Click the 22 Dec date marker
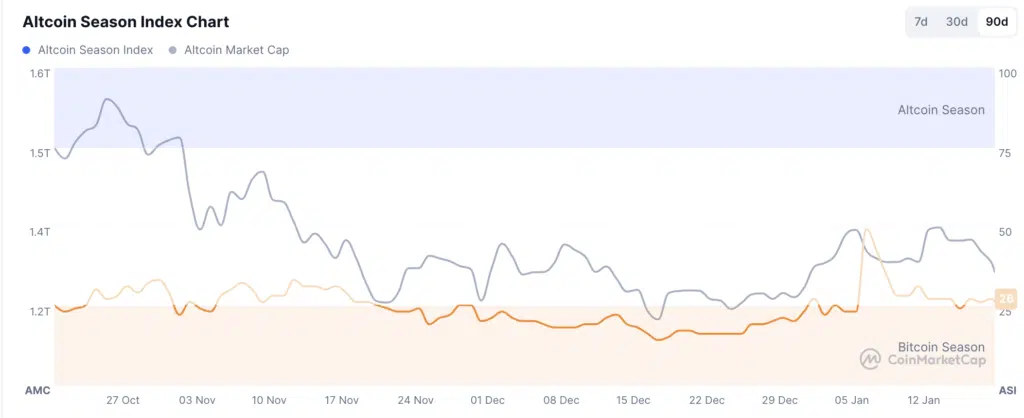This screenshot has width=1024, height=418. pyautogui.click(x=707, y=400)
